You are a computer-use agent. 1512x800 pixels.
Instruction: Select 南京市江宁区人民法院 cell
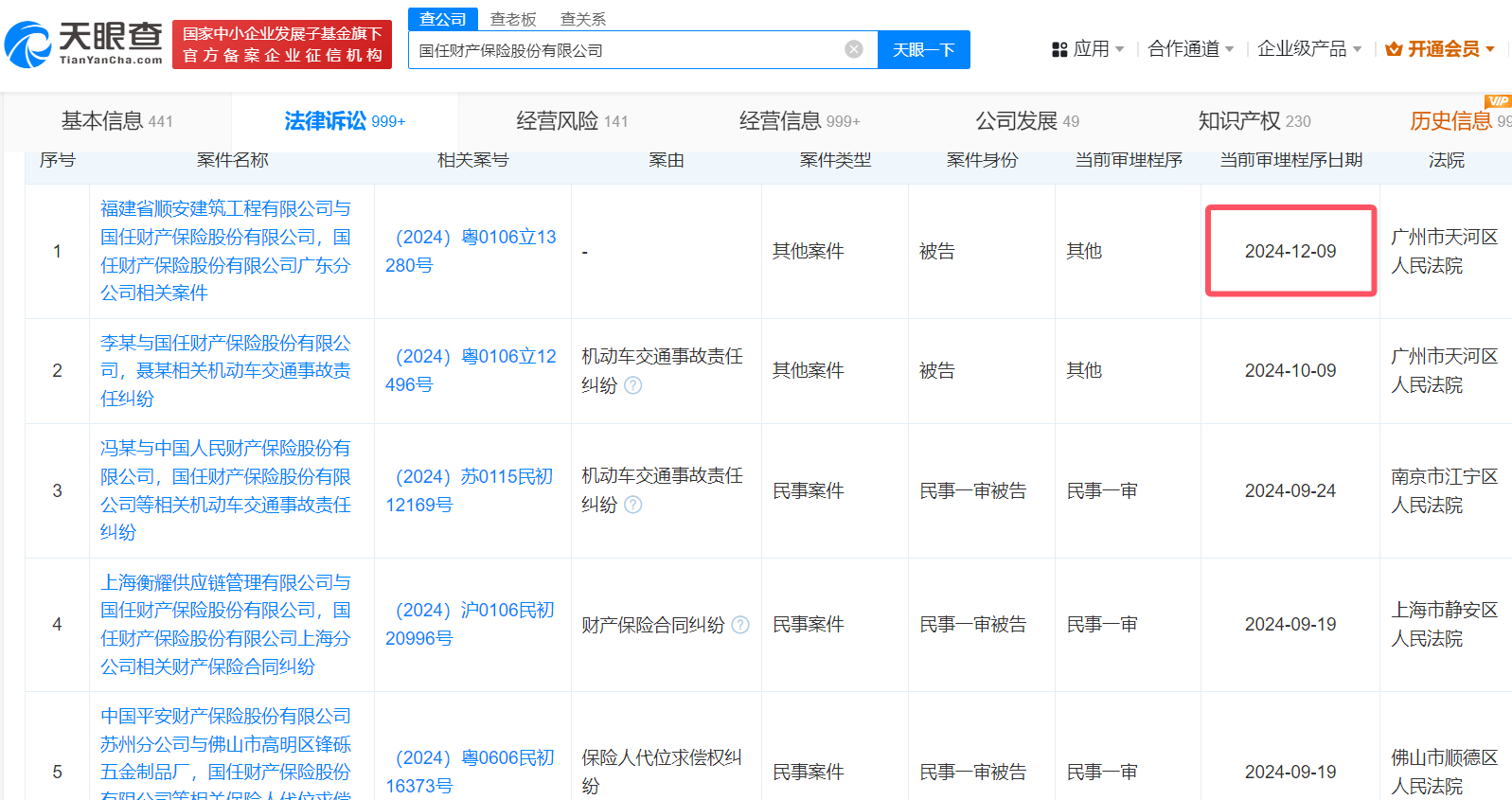point(1445,490)
